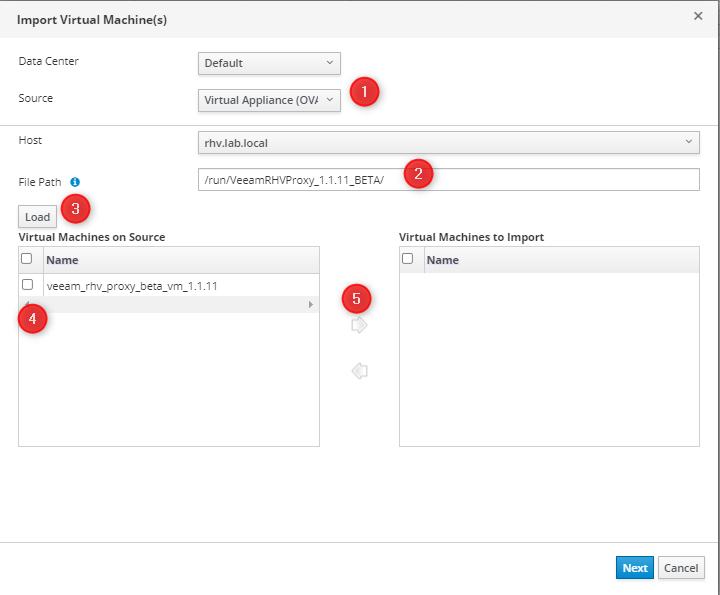This screenshot has width=720, height=595.
Task: Click the File Path info icon
Action: (75, 182)
